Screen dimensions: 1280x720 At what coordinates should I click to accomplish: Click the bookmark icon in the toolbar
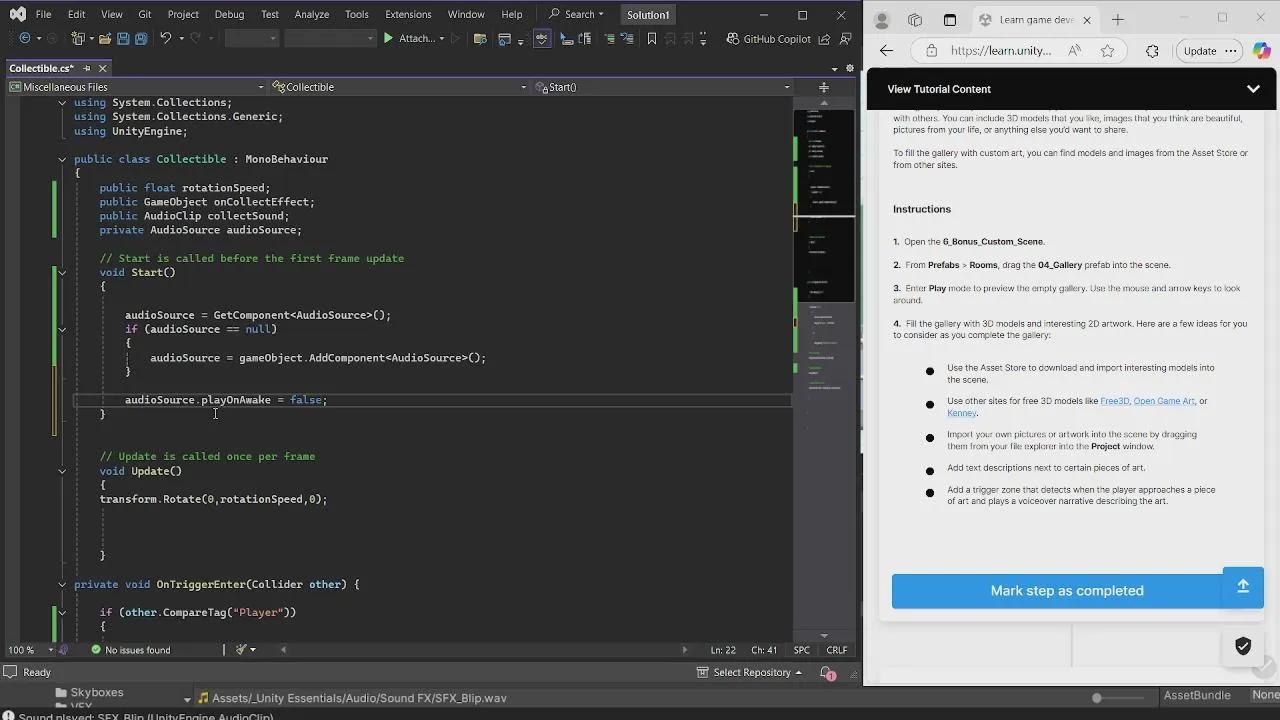(652, 38)
